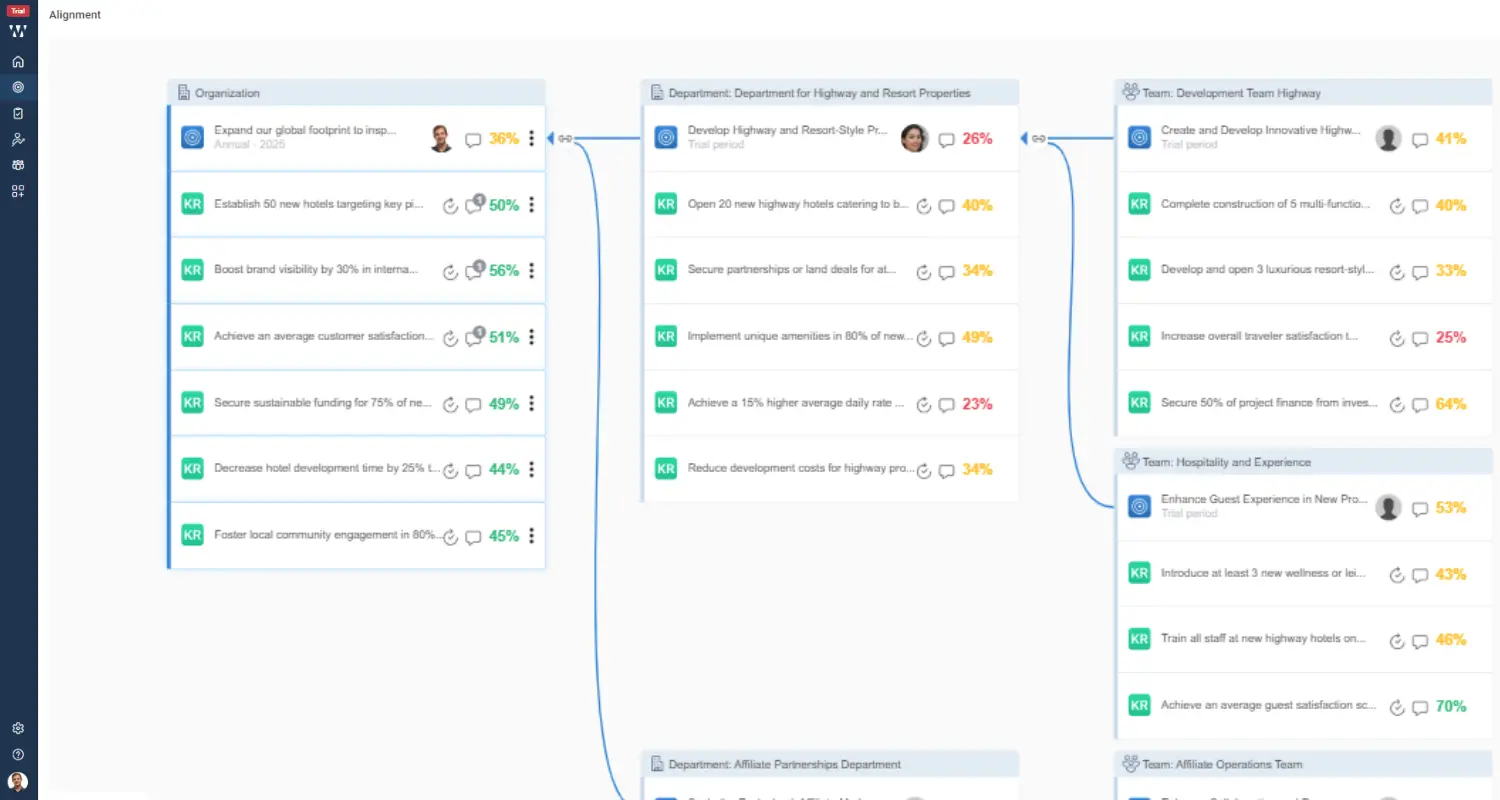Open the teams group icon in sidebar
Screen dimensions: 1500x800
[18, 166]
